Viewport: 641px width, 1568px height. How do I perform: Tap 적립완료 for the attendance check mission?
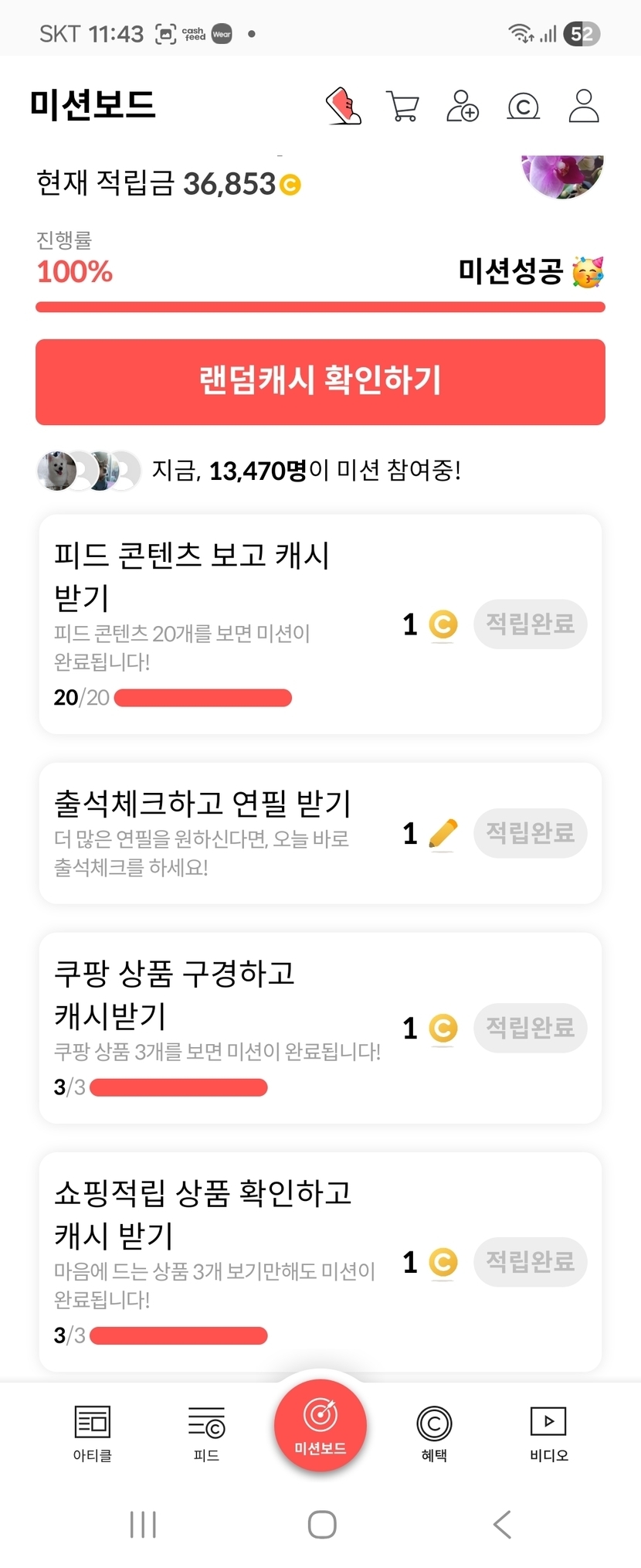pyautogui.click(x=530, y=833)
